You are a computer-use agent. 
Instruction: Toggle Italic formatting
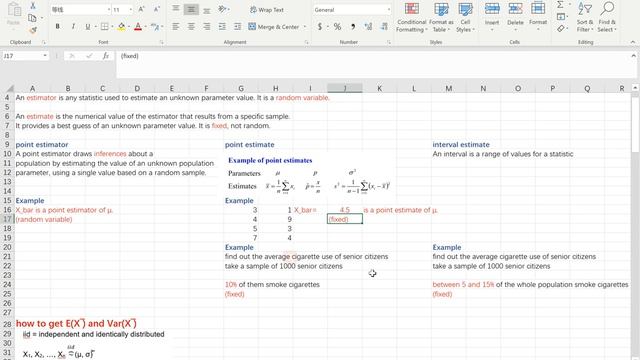(73, 27)
